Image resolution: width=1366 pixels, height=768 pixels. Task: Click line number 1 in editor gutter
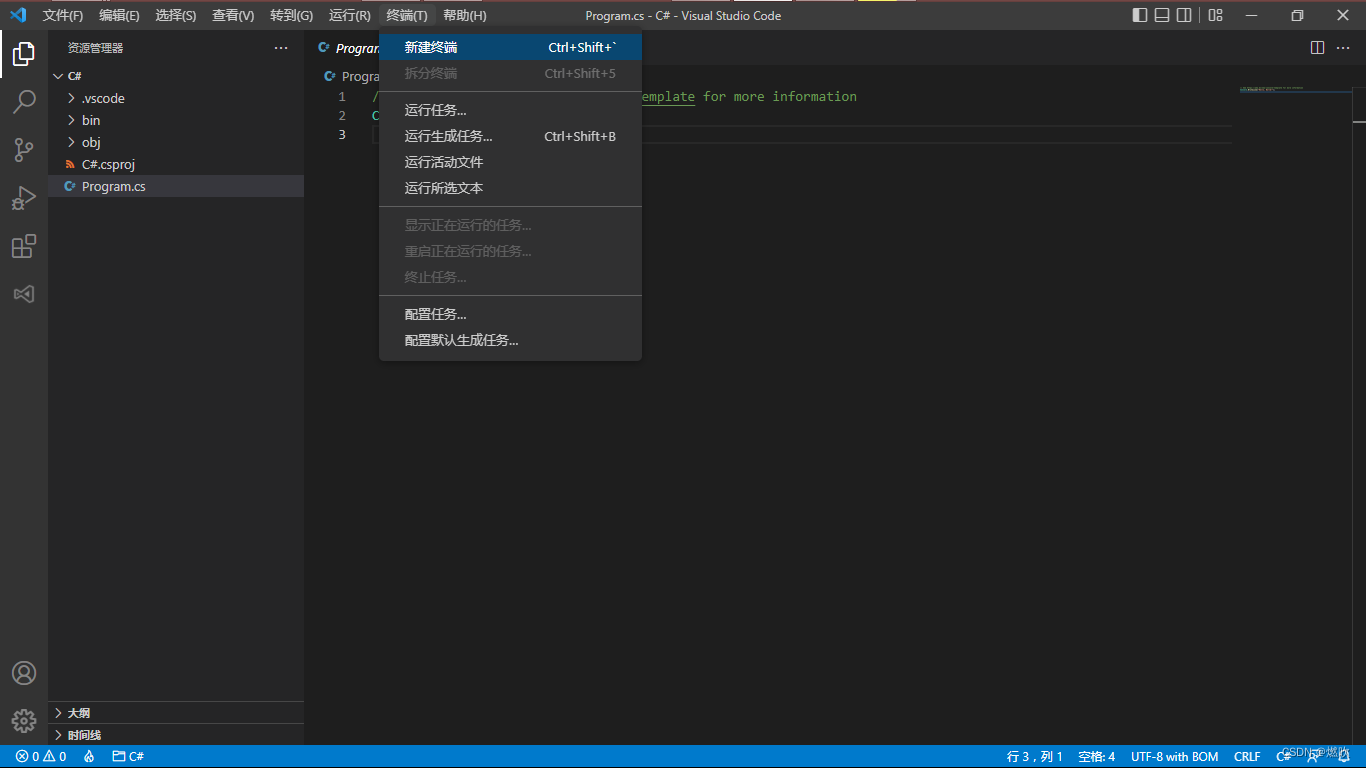[x=342, y=96]
